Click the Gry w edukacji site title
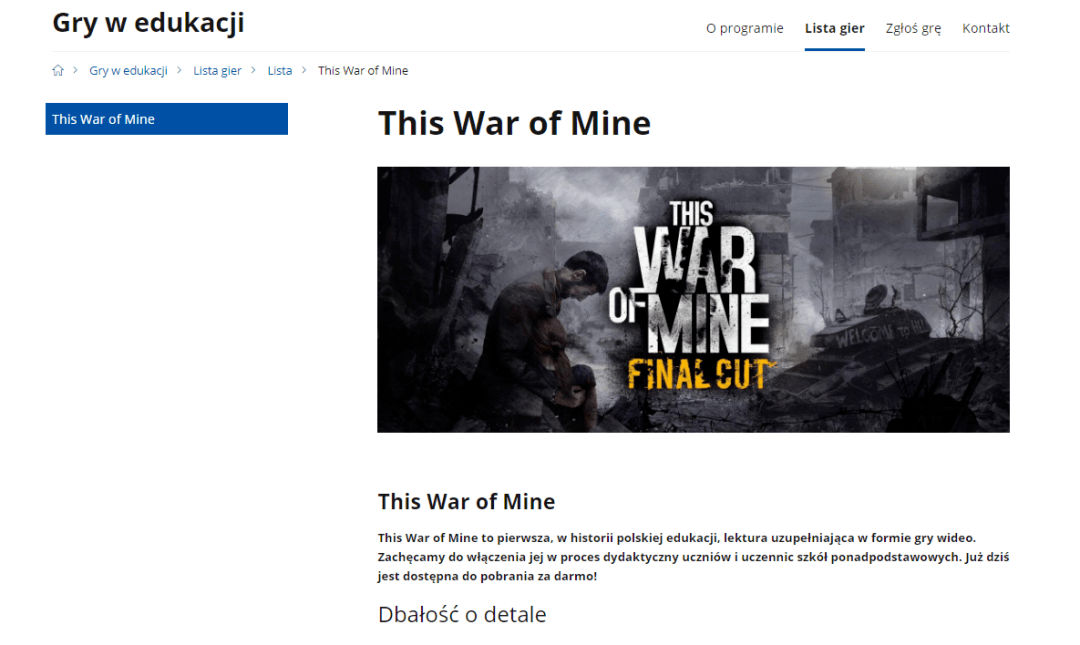1080x645 pixels. click(148, 23)
